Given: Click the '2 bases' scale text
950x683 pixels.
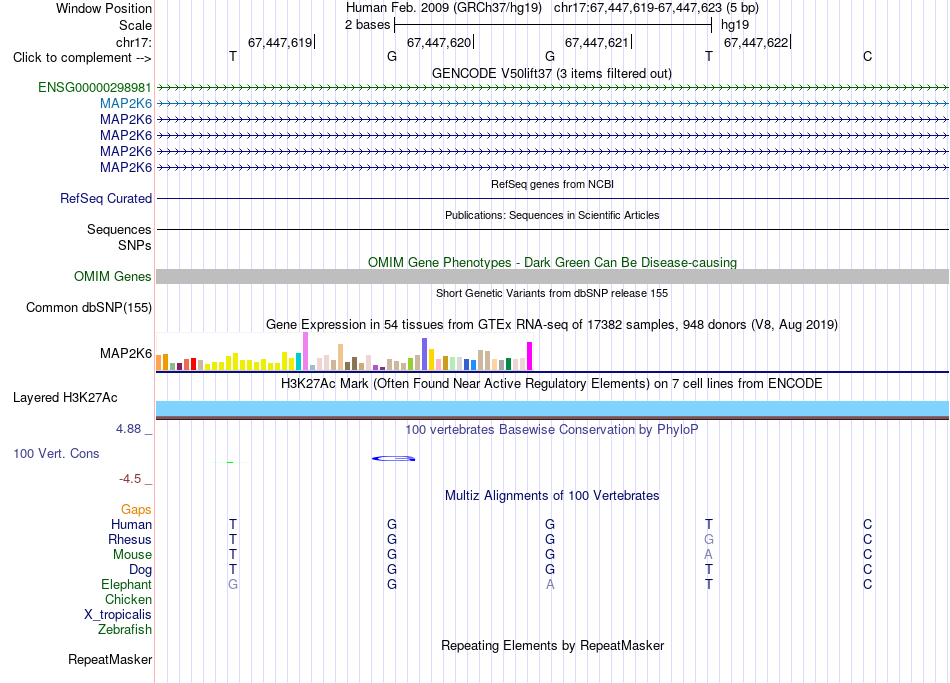Looking at the screenshot, I should tap(368, 25).
